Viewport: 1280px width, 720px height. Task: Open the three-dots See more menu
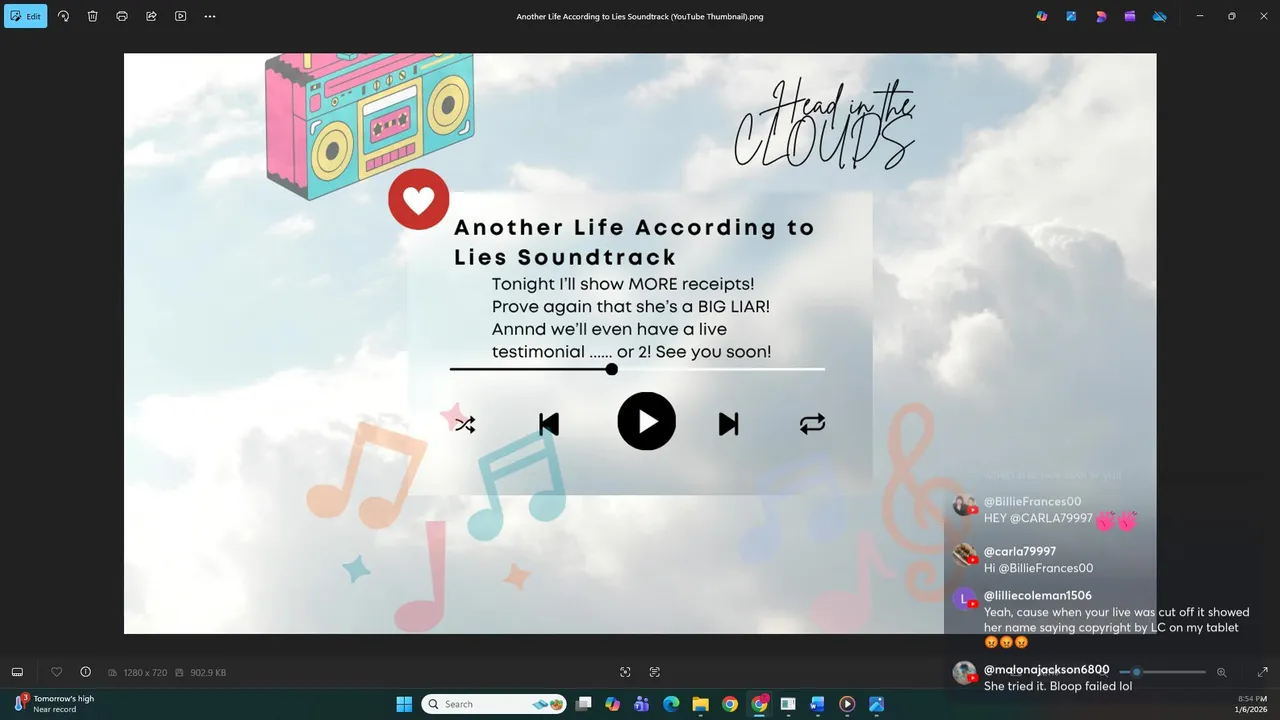click(209, 16)
